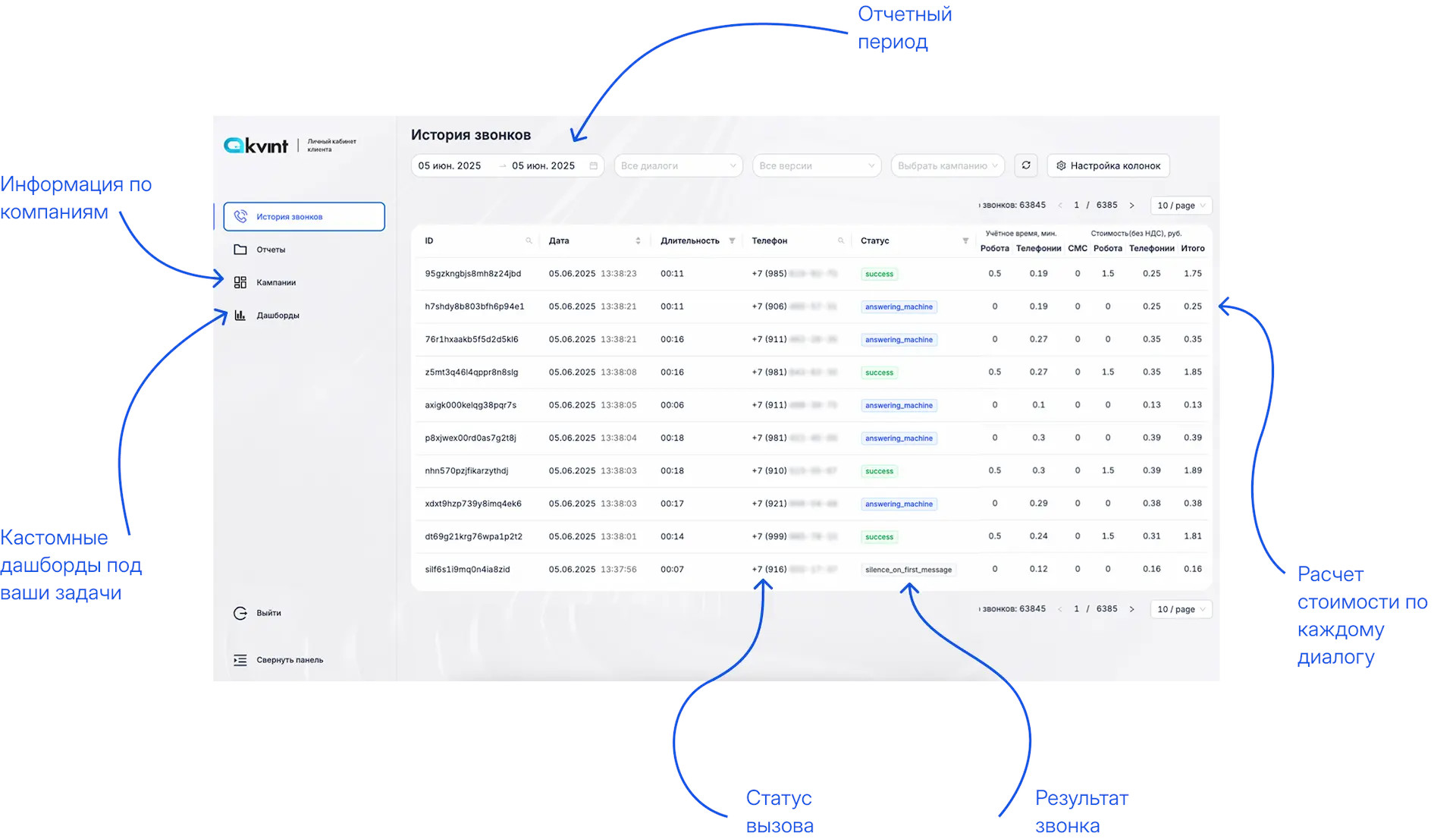Open filter icon in Длительность column header

(x=732, y=241)
